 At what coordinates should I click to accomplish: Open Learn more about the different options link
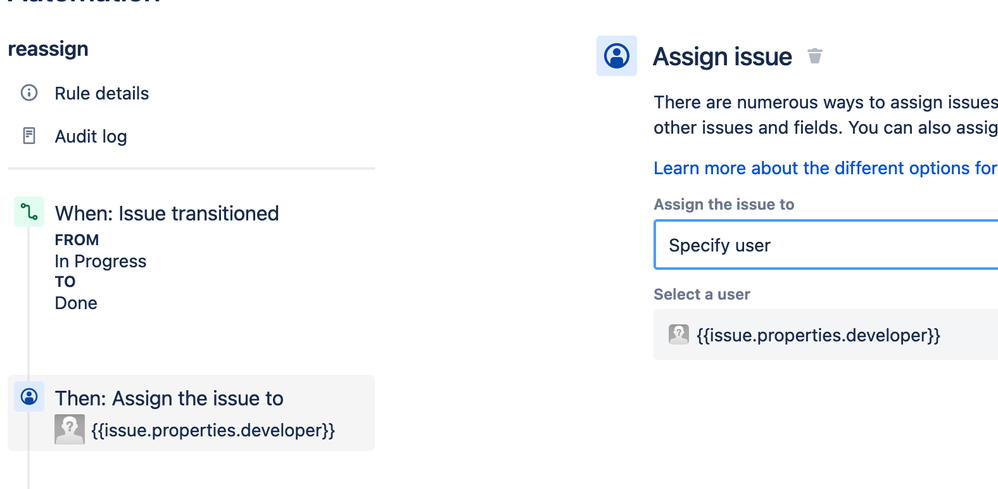click(826, 168)
